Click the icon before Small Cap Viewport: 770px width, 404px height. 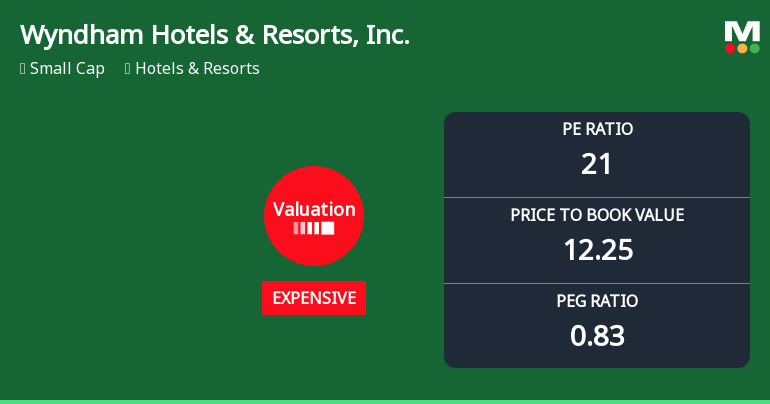(23, 69)
